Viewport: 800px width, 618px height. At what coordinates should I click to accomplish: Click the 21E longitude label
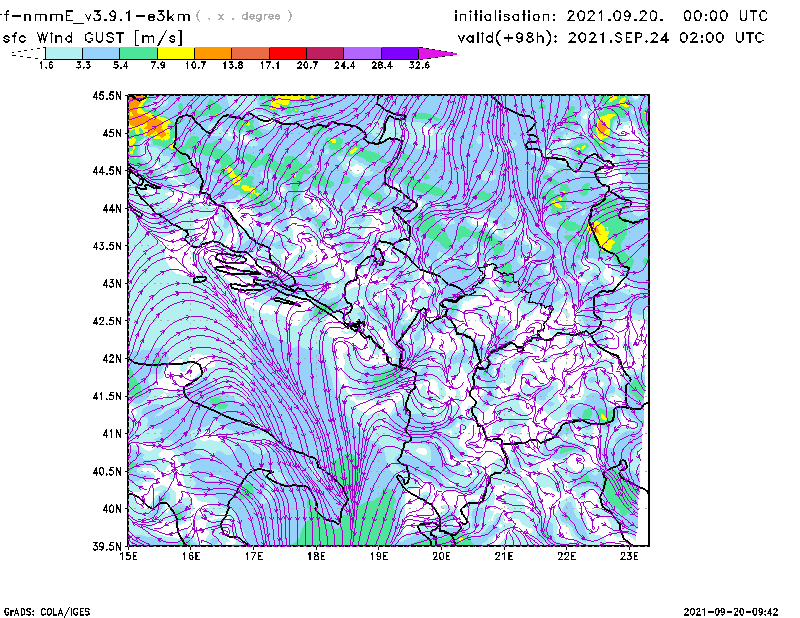coord(504,556)
